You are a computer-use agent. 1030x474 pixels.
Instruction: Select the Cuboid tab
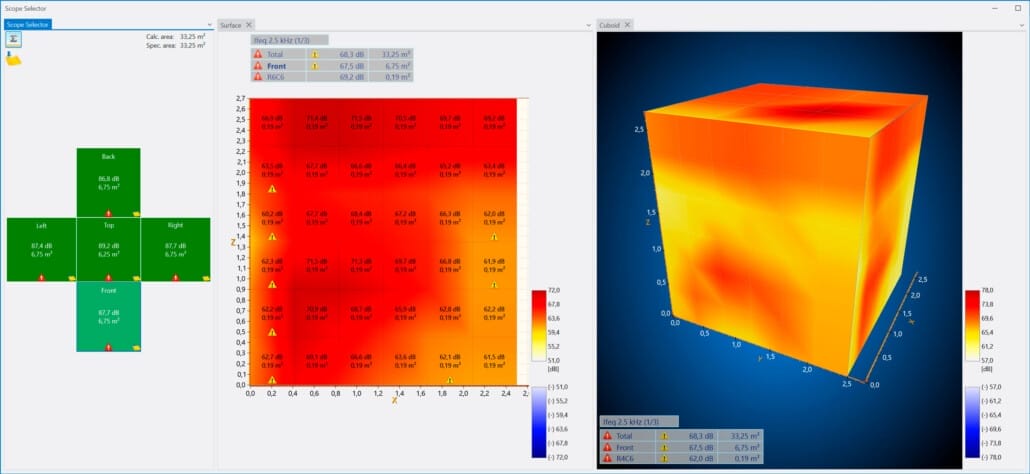click(608, 24)
